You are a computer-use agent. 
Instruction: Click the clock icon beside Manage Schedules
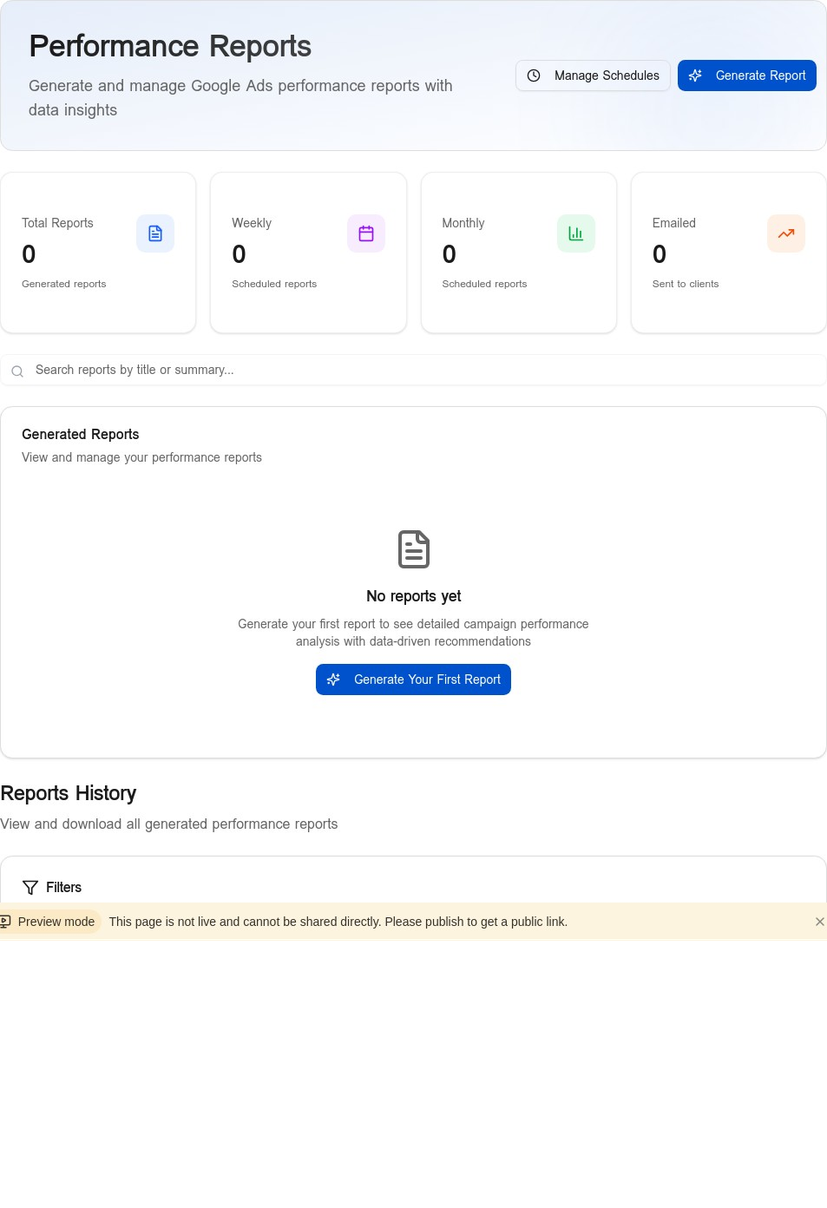[533, 75]
